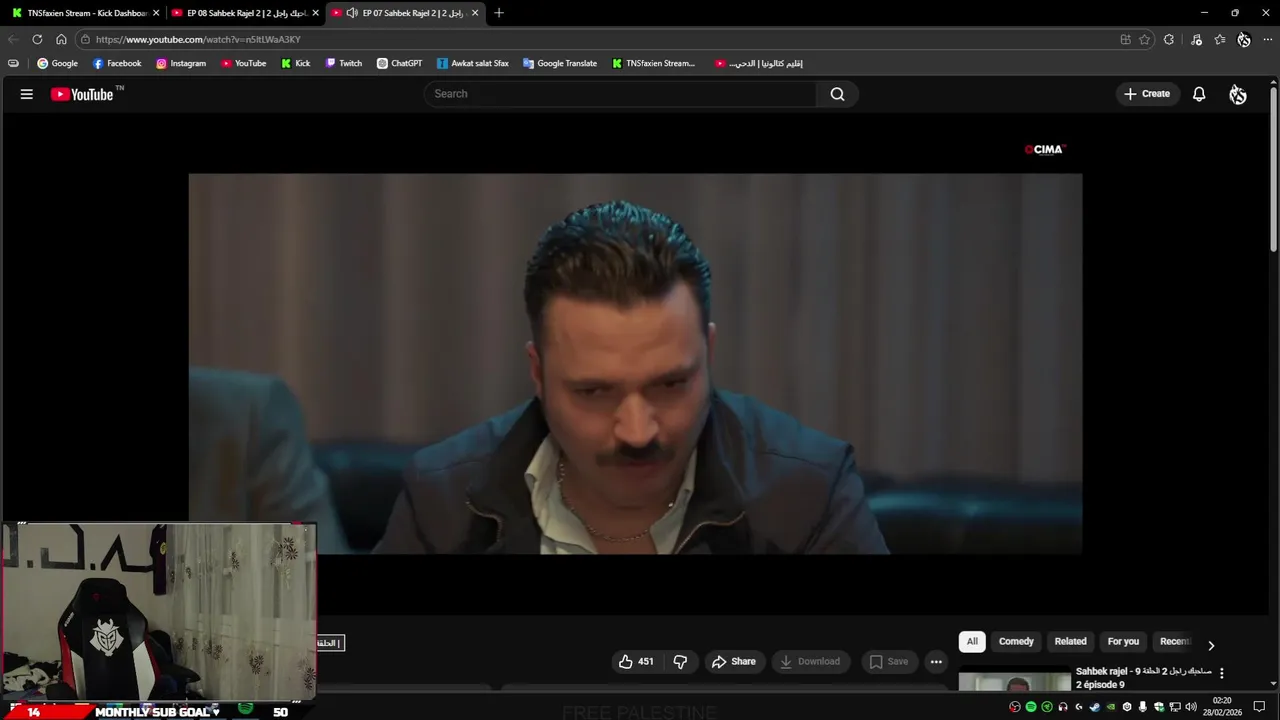
Task: Open Steam tray icon
Action: pos(1095,707)
